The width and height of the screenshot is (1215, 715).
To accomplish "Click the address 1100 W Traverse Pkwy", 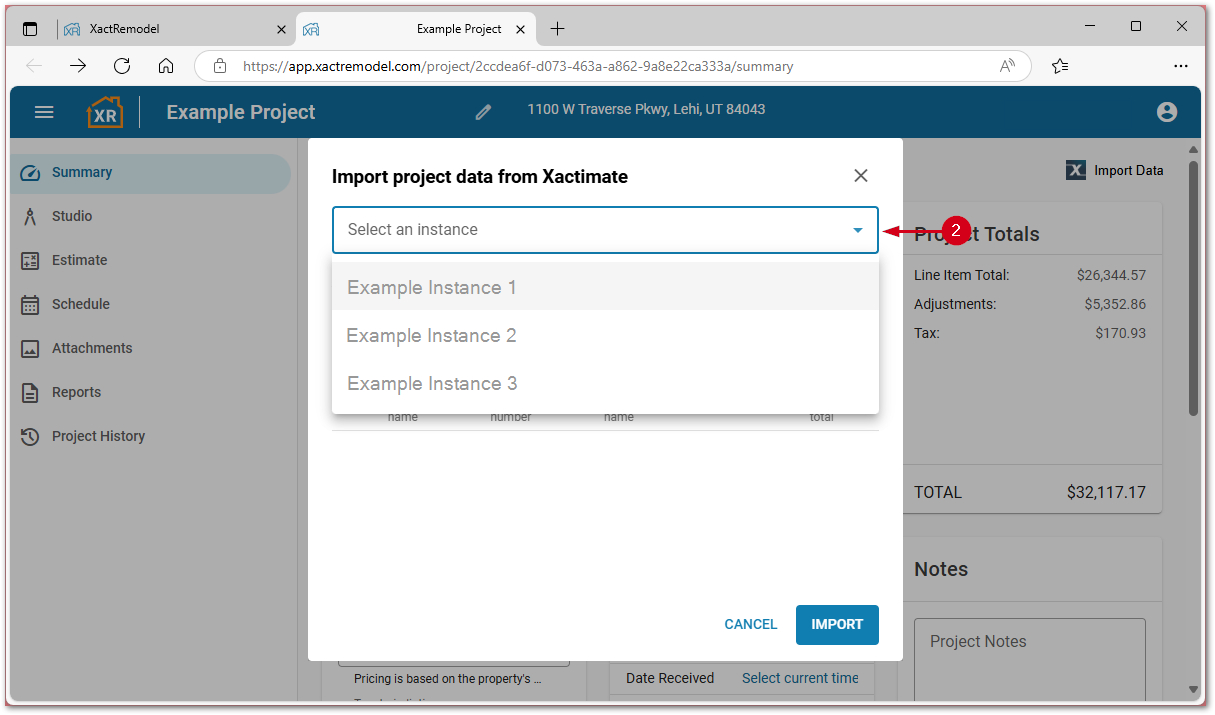I will (646, 109).
